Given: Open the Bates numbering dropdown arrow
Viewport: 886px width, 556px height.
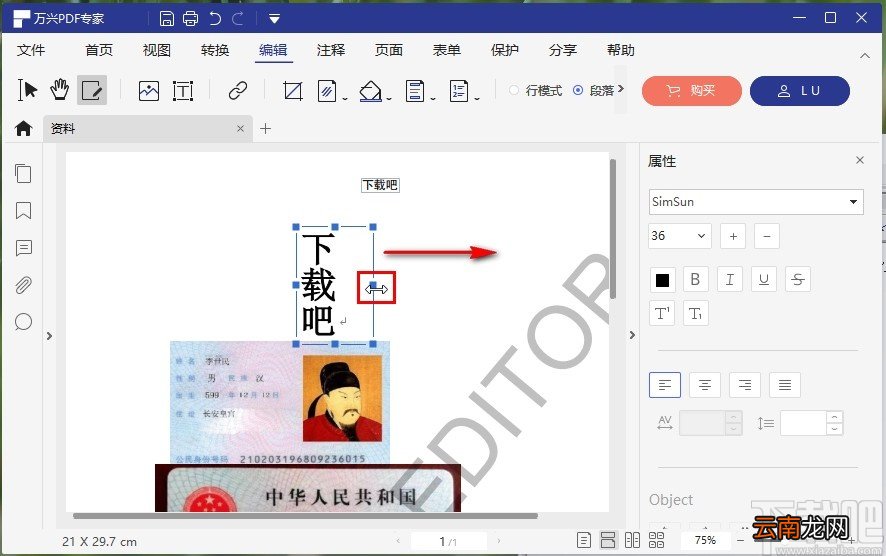Looking at the screenshot, I should pyautogui.click(x=477, y=99).
